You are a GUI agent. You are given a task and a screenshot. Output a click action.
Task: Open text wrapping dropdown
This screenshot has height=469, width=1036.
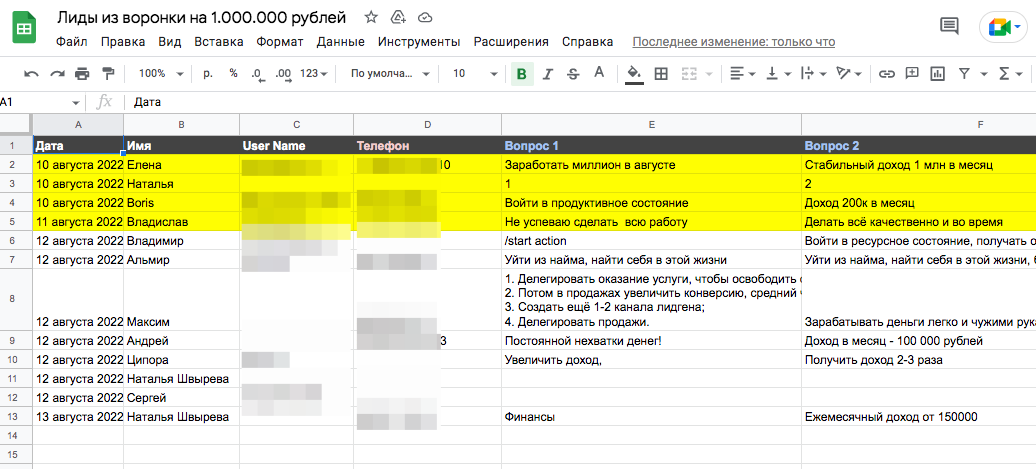coord(814,73)
